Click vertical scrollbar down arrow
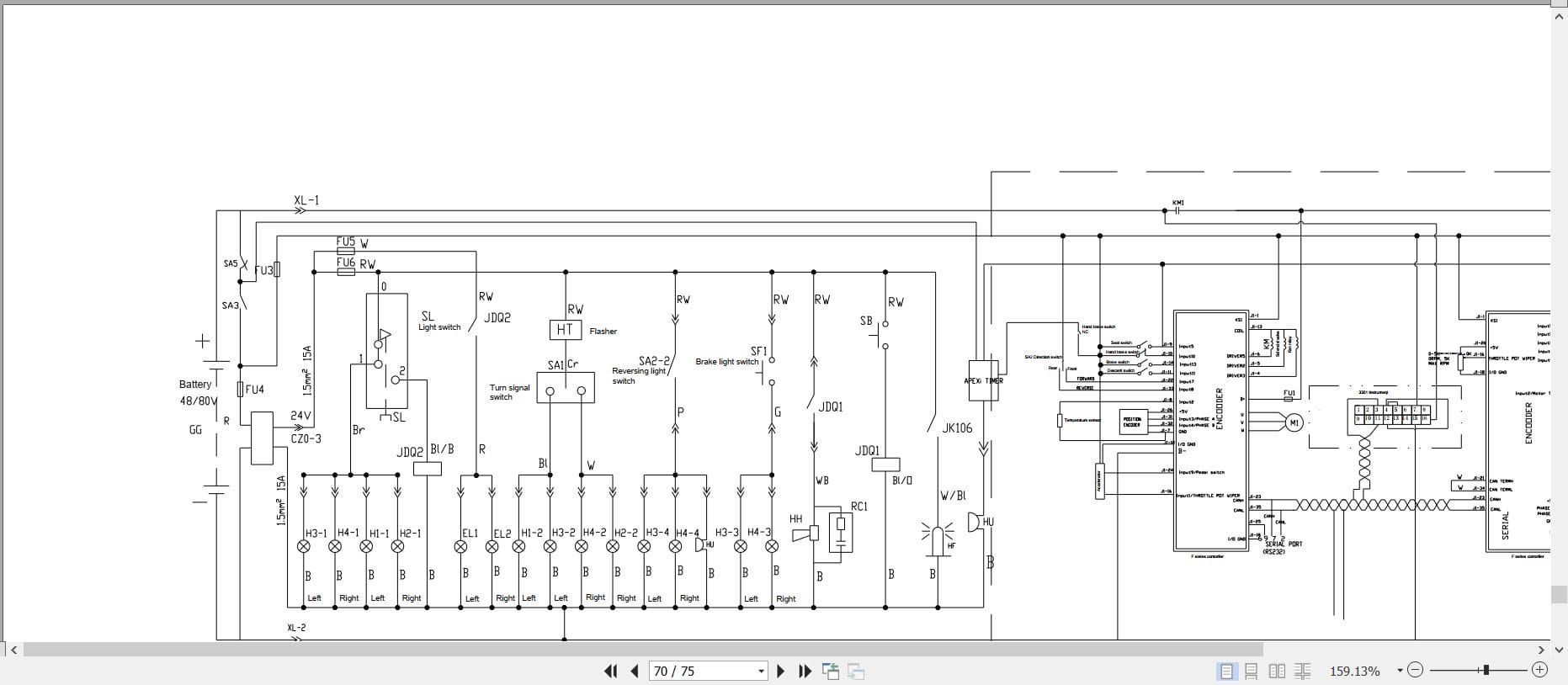This screenshot has width=1568, height=685. coord(1559,650)
